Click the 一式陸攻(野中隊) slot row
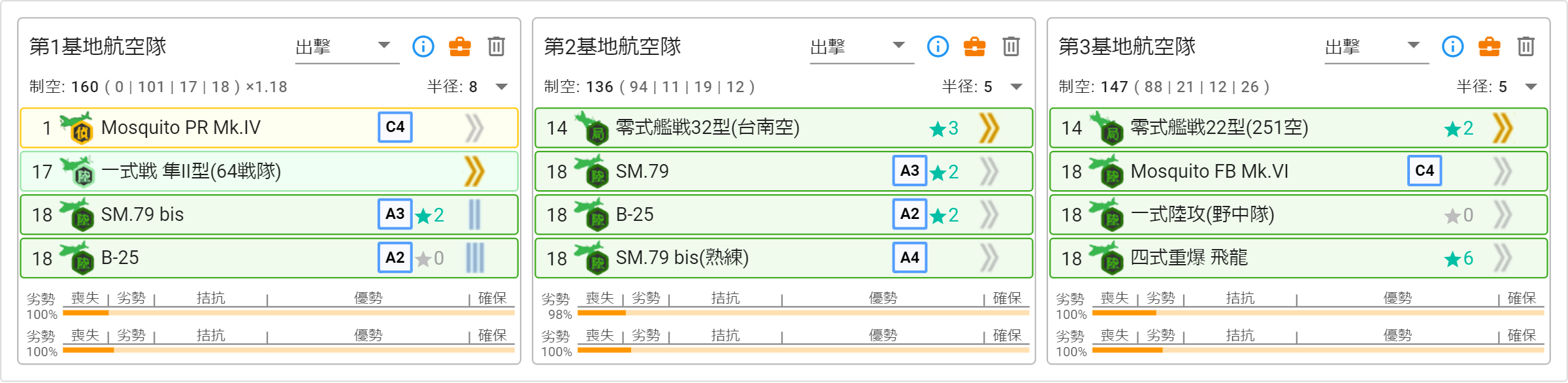Screen dimensions: 1568x383 [1299, 214]
